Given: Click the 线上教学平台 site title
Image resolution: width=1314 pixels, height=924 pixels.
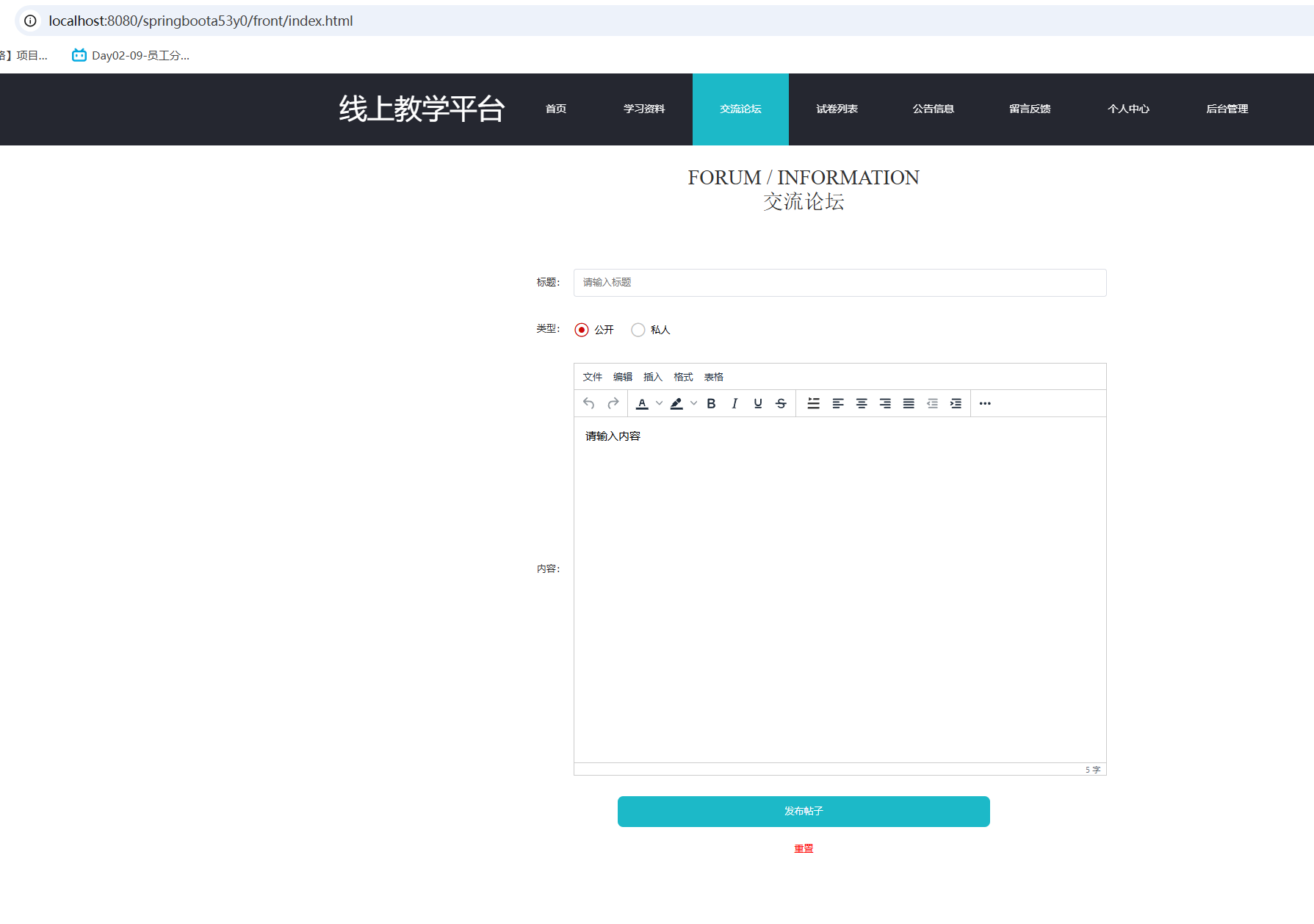Looking at the screenshot, I should (422, 109).
